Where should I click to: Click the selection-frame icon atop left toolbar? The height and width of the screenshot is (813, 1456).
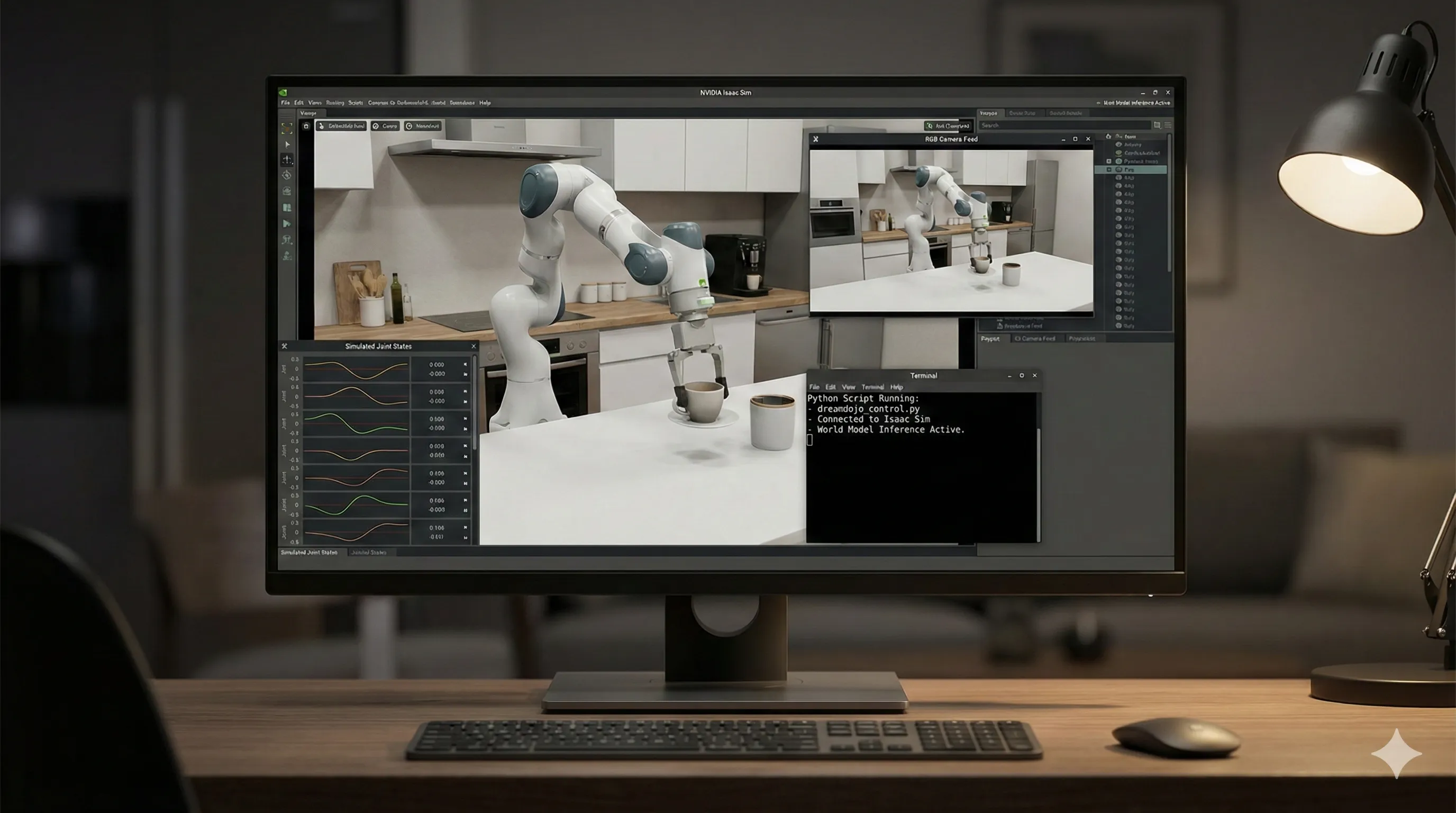tap(287, 129)
